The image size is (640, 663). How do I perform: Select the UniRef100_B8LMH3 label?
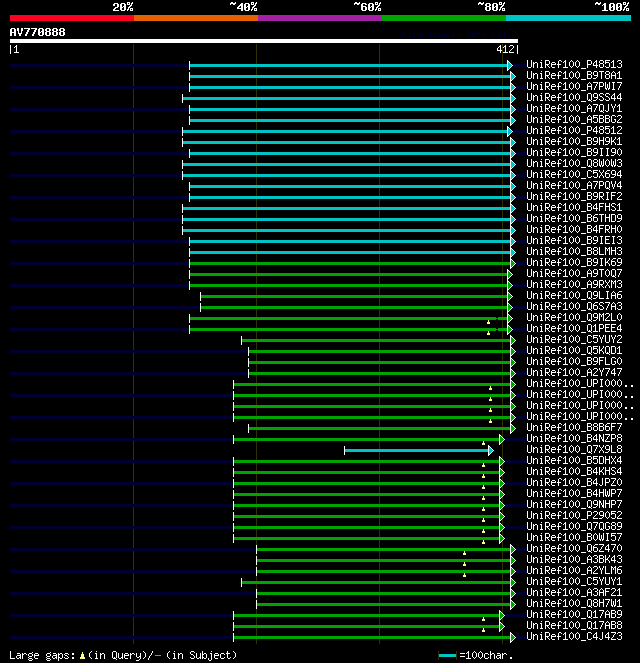pos(574,251)
